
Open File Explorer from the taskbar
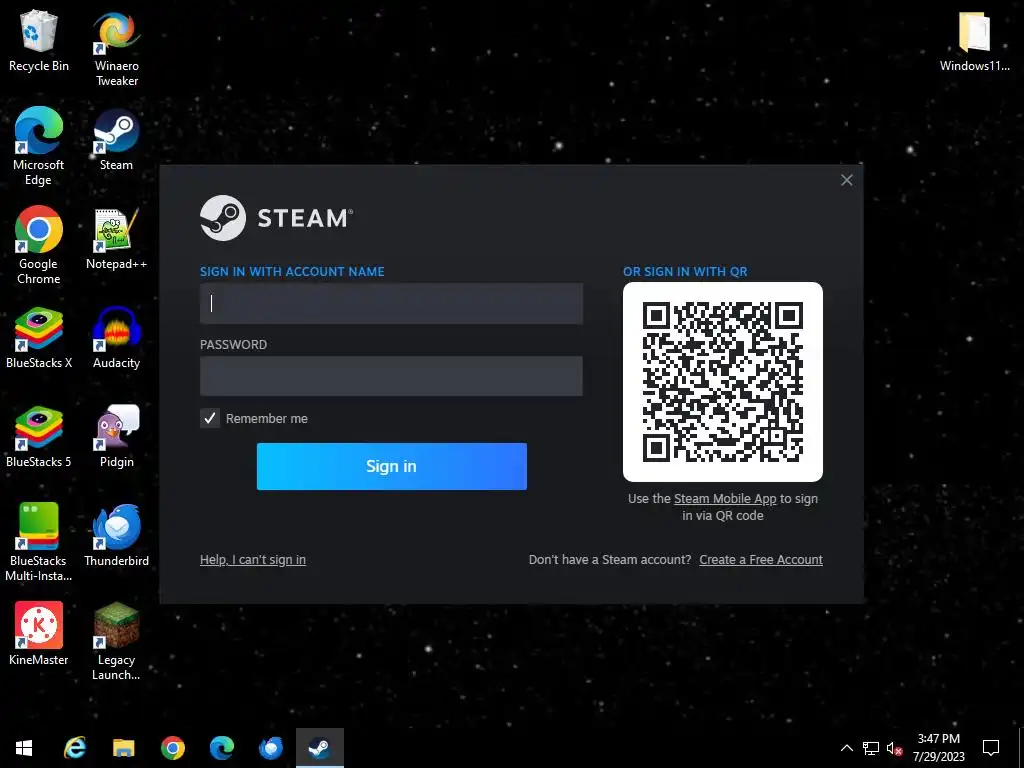123,748
